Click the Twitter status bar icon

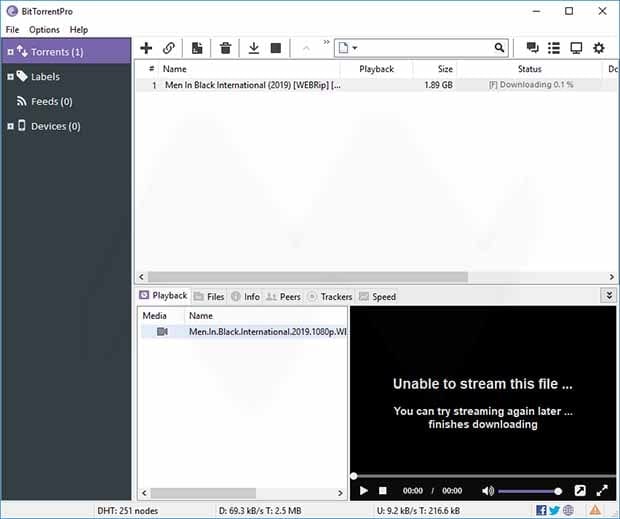554,510
